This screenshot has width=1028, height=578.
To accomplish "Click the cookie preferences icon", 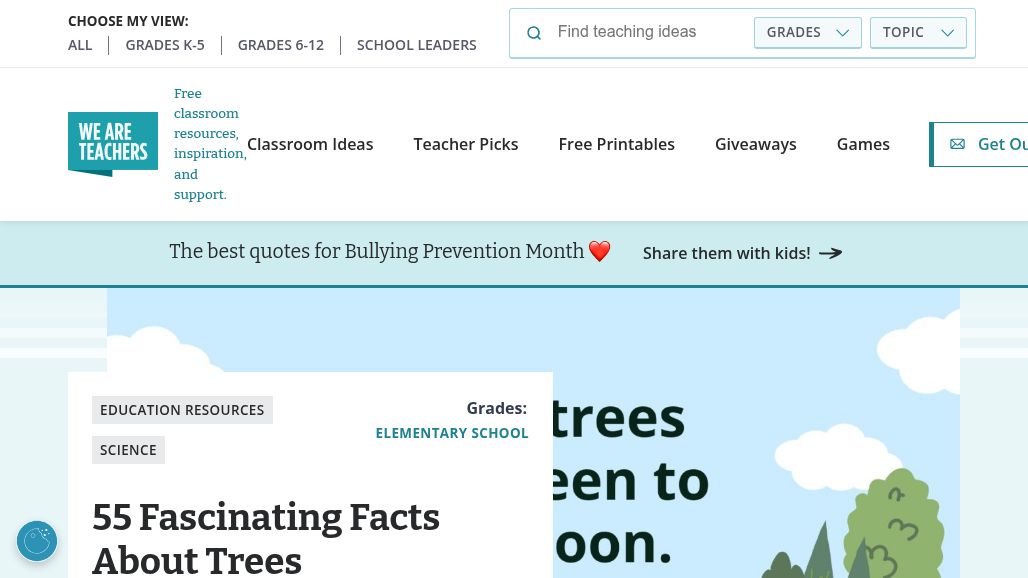I will point(37,541).
